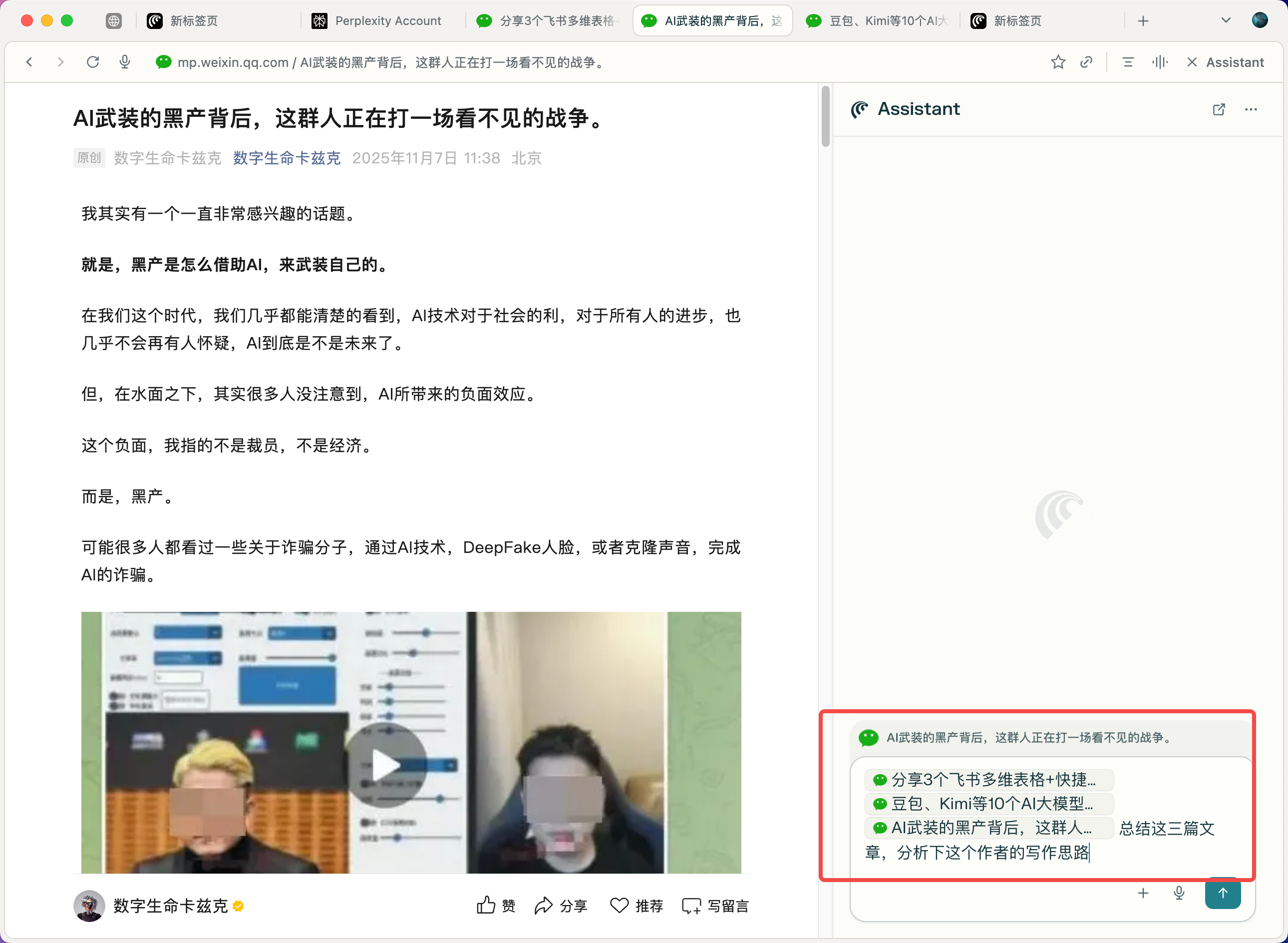Send the Assistant message with arrow button
Image resolution: width=1288 pixels, height=943 pixels.
click(1223, 894)
